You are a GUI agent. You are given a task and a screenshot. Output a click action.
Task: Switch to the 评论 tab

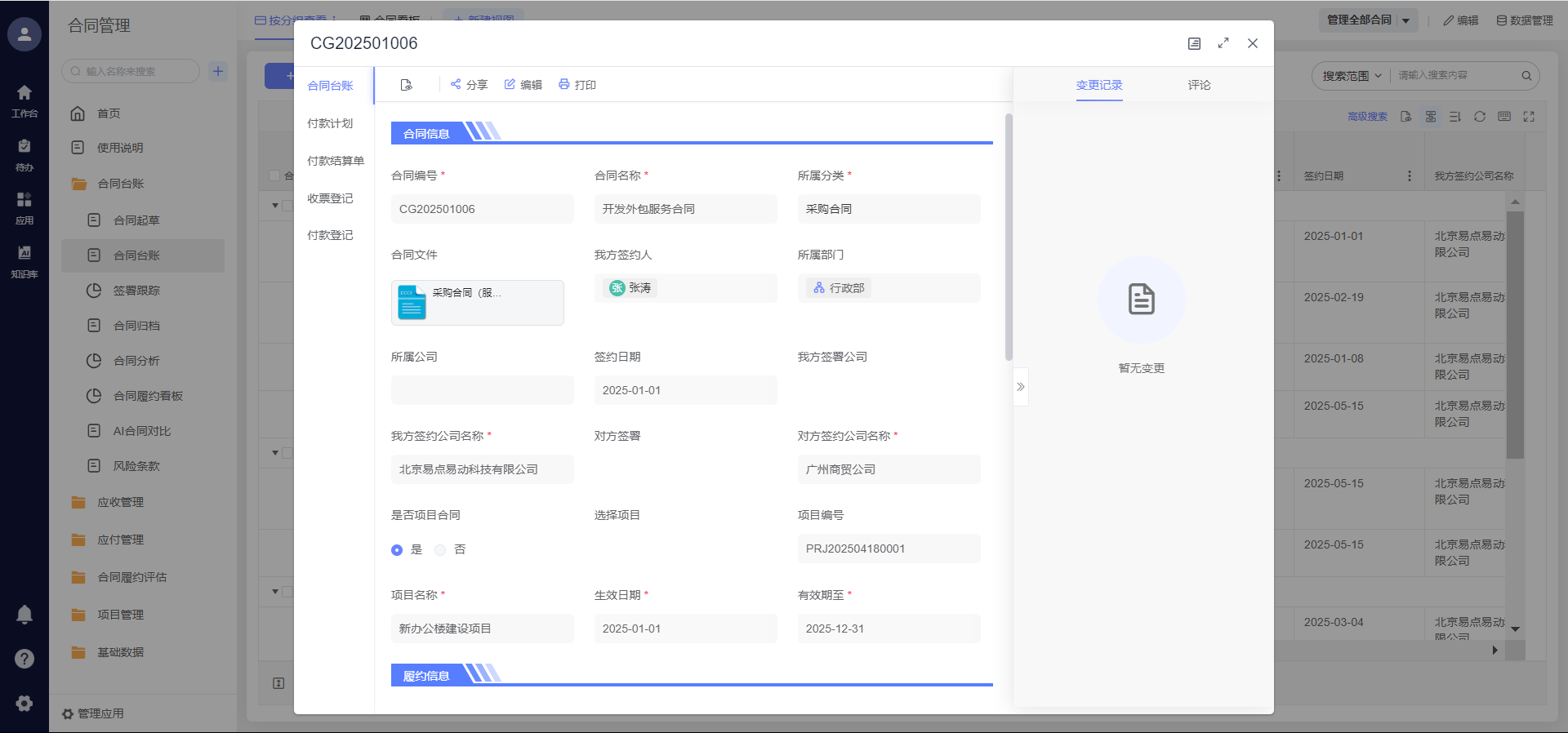pos(1199,85)
